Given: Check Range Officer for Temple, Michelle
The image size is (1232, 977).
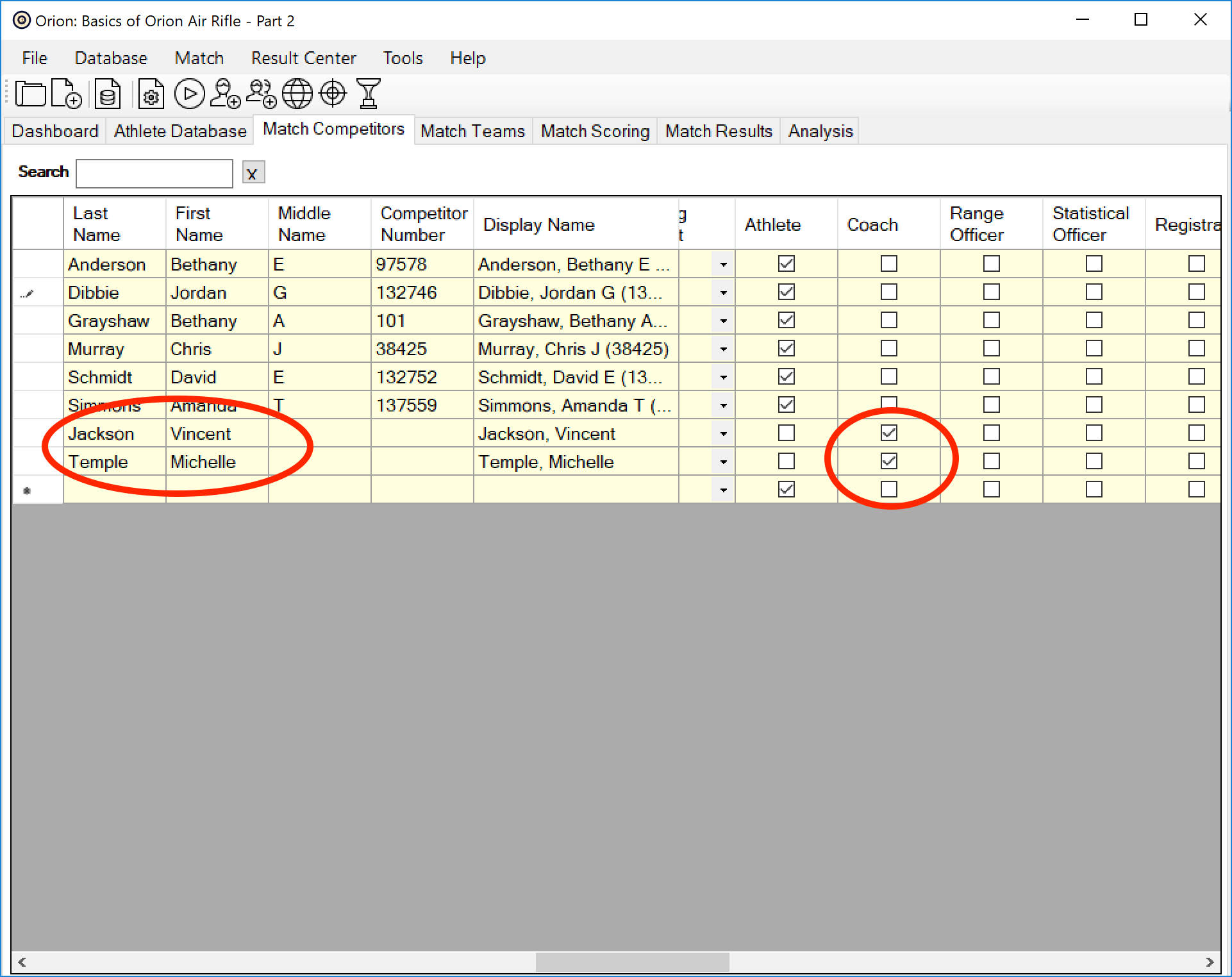Looking at the screenshot, I should click(x=991, y=461).
